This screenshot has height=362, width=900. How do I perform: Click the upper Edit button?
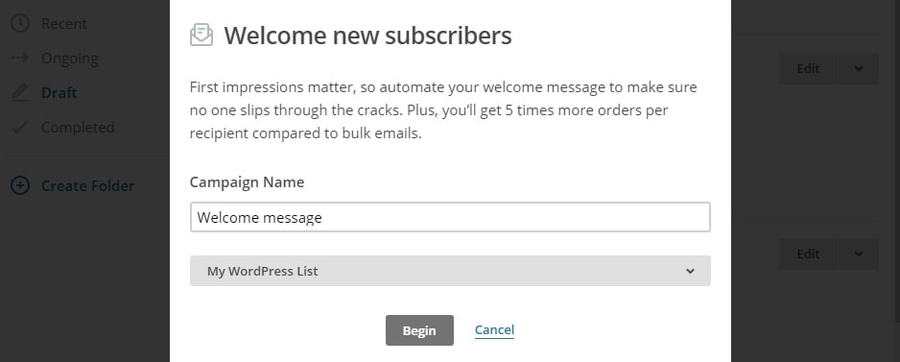808,68
